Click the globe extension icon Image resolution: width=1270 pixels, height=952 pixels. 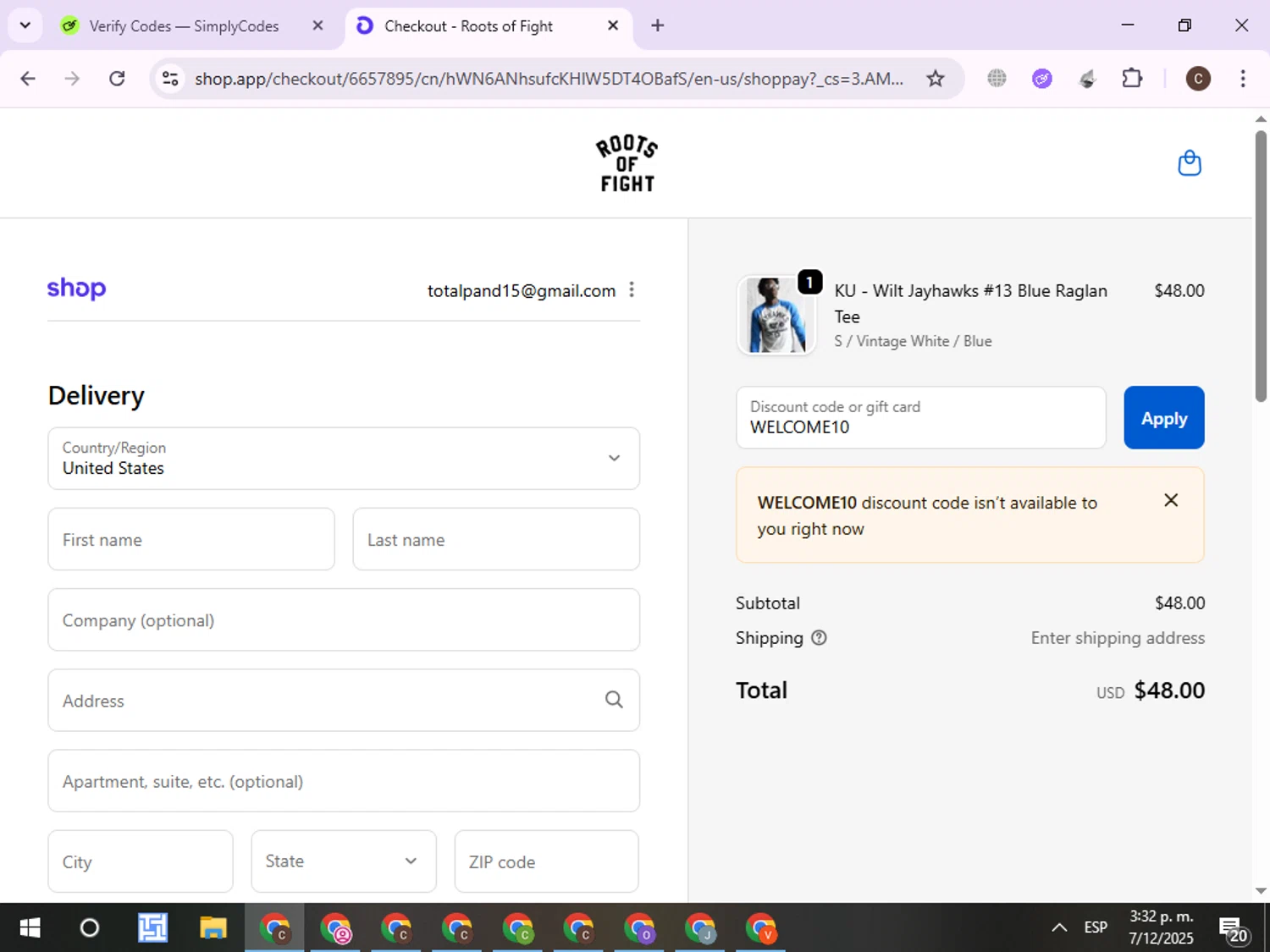[x=997, y=79]
